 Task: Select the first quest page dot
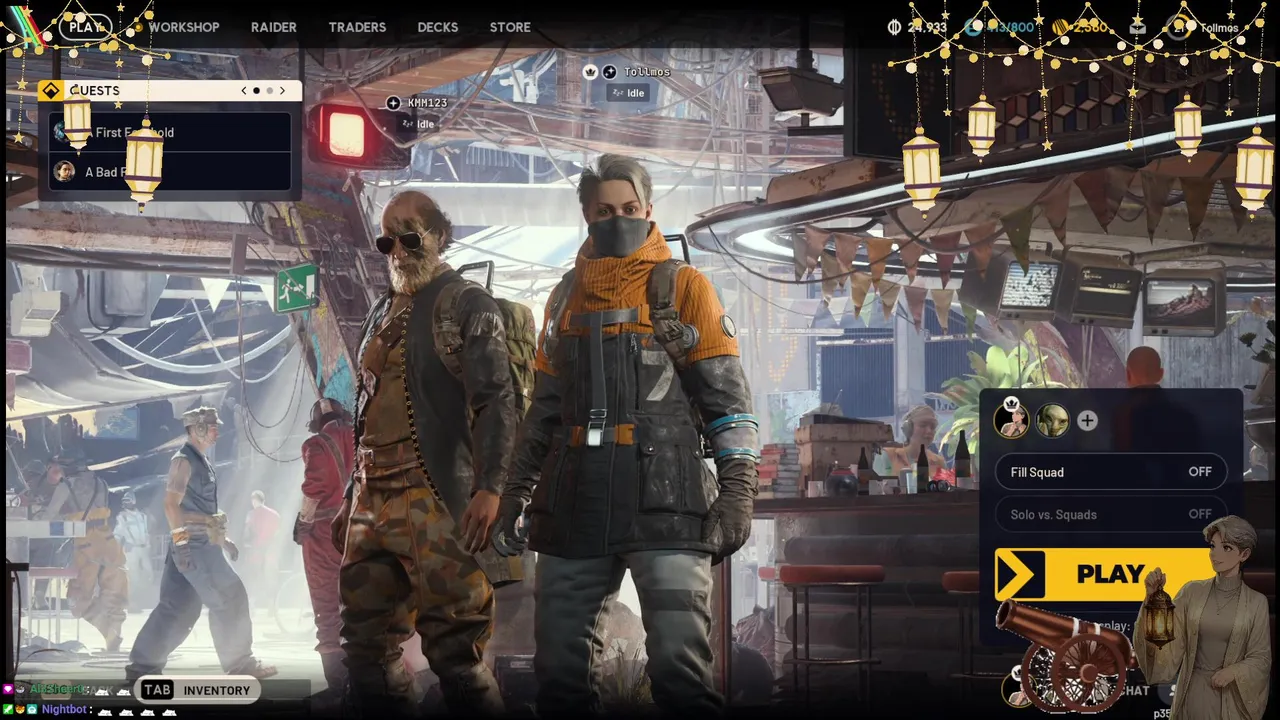tap(256, 90)
